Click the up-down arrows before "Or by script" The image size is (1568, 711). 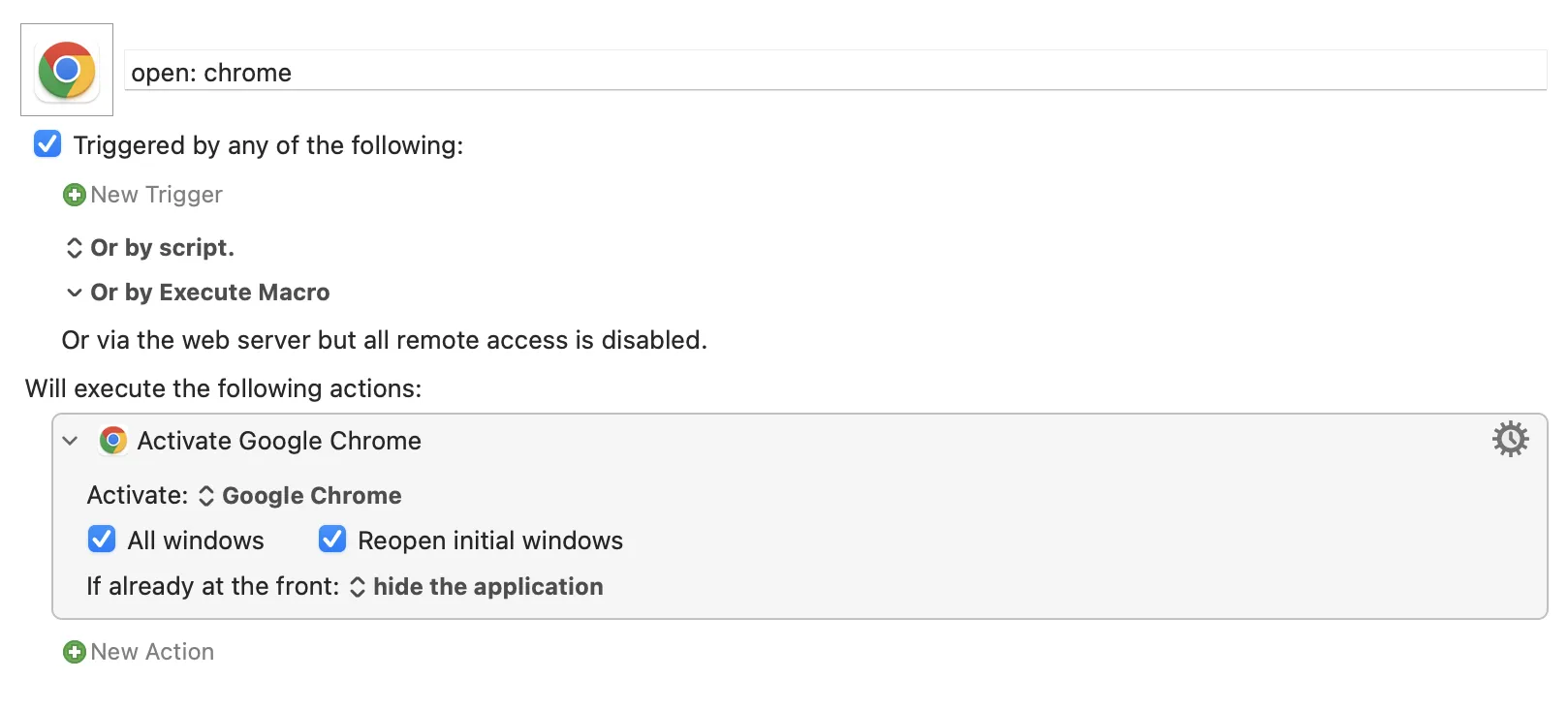[75, 248]
